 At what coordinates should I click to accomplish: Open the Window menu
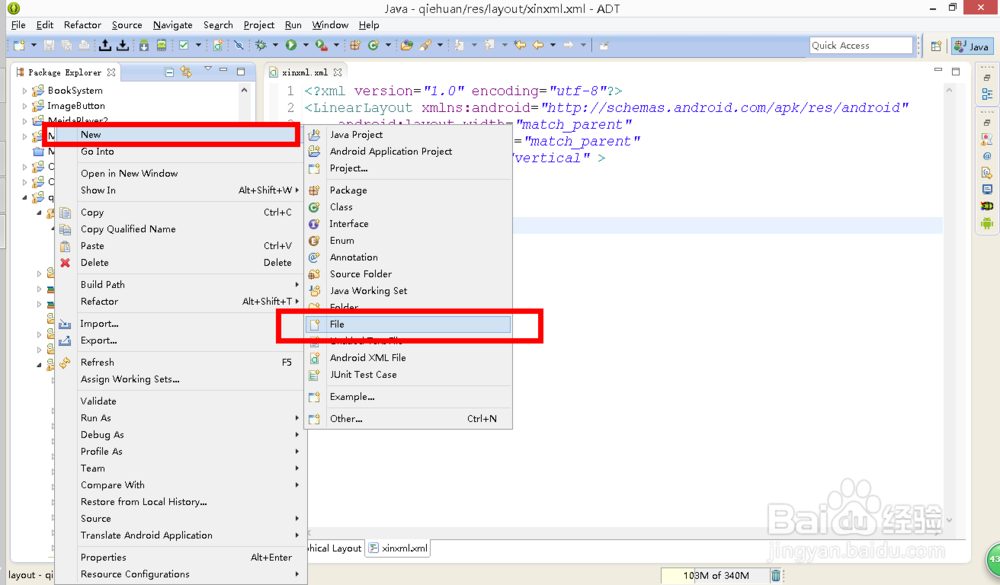click(330, 25)
